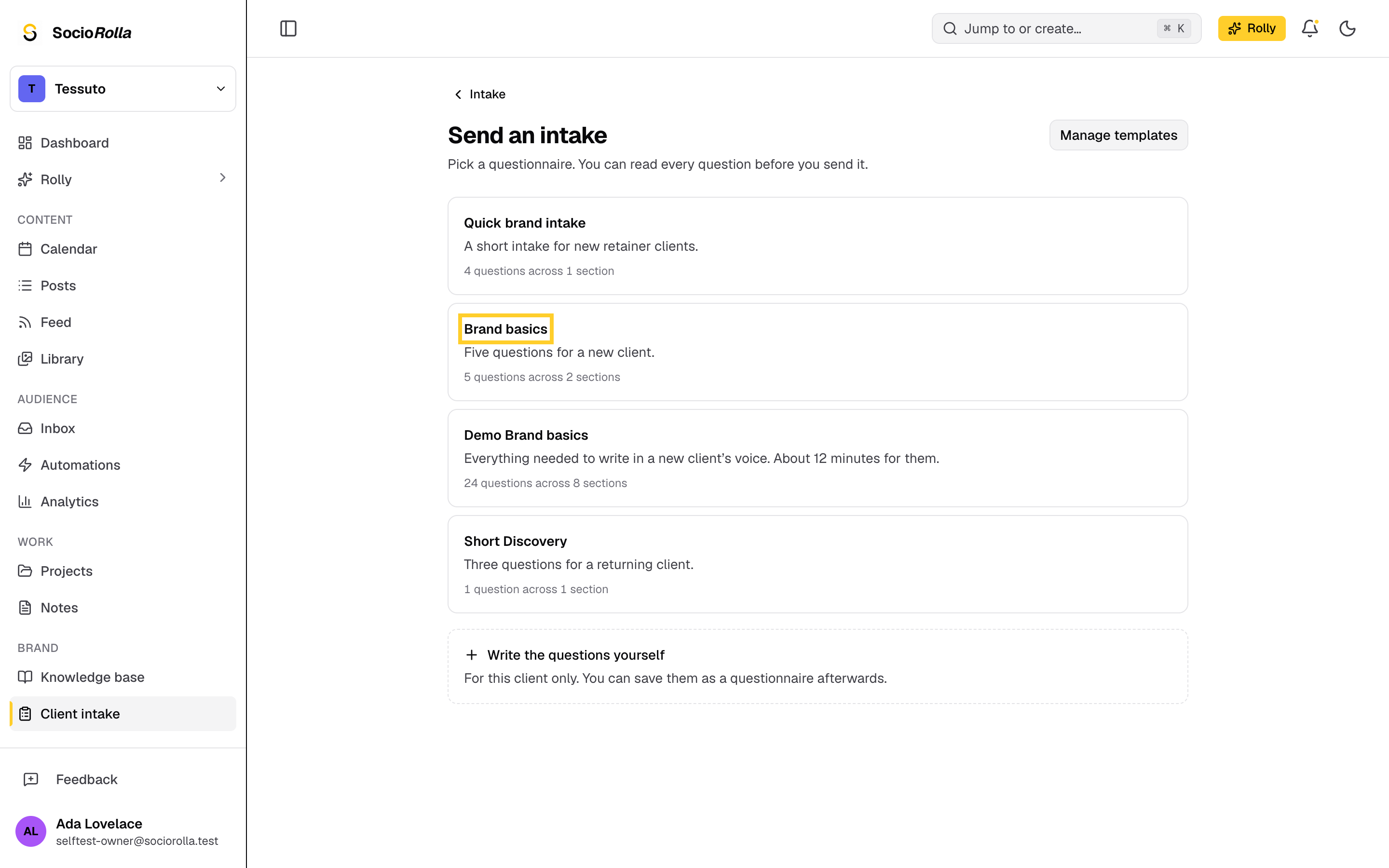This screenshot has width=1389, height=868.
Task: Open the Inbox tray icon
Action: click(x=25, y=428)
